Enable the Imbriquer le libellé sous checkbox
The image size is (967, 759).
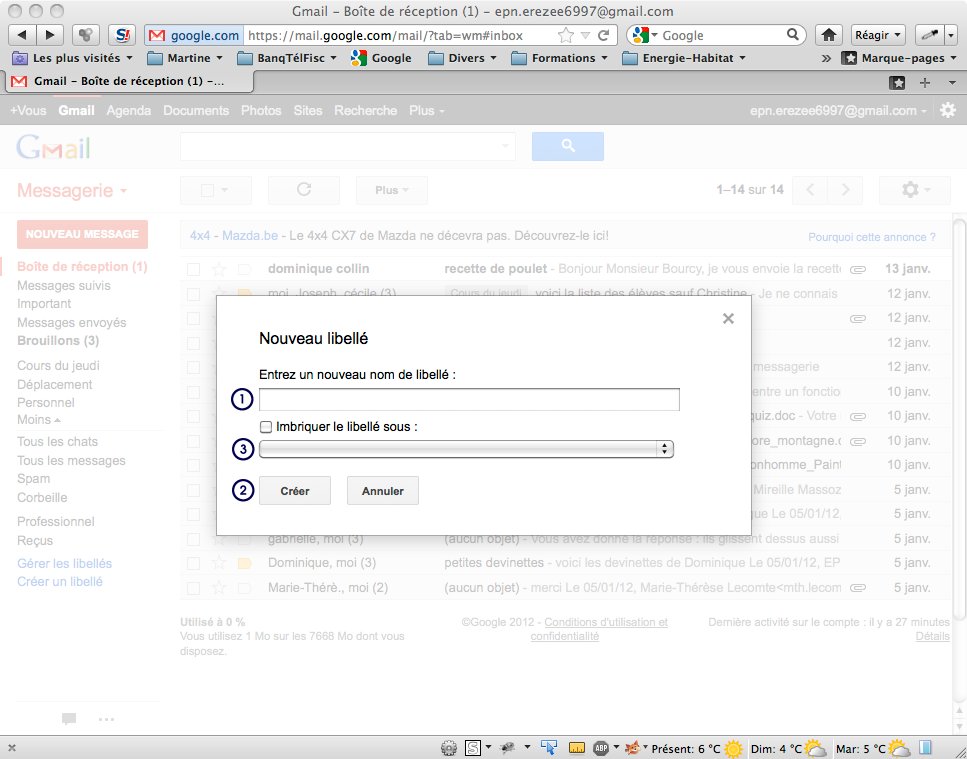point(266,427)
